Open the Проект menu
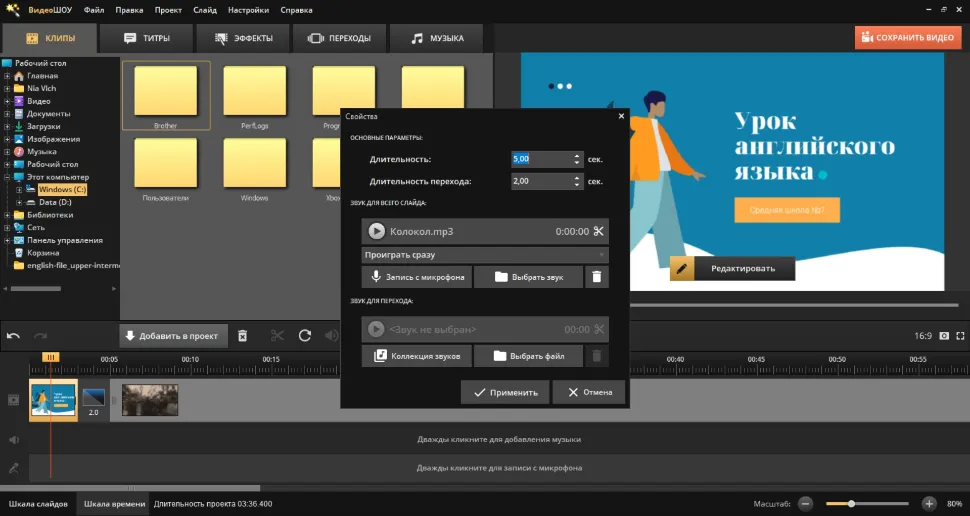Image resolution: width=970 pixels, height=516 pixels. (x=168, y=10)
